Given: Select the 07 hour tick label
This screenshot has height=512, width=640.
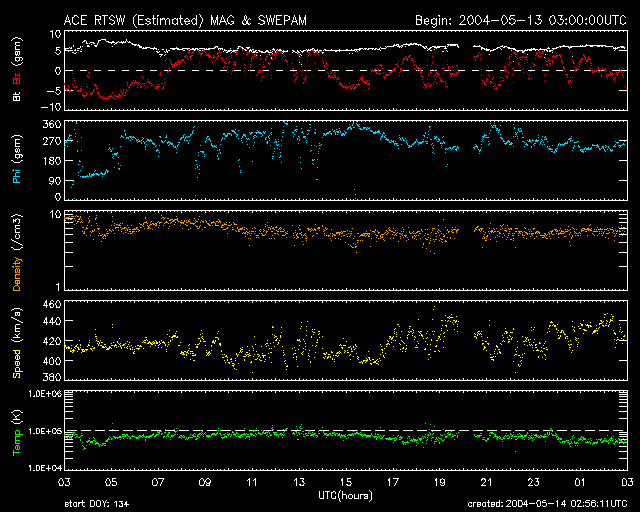Looking at the screenshot, I should [x=159, y=483].
